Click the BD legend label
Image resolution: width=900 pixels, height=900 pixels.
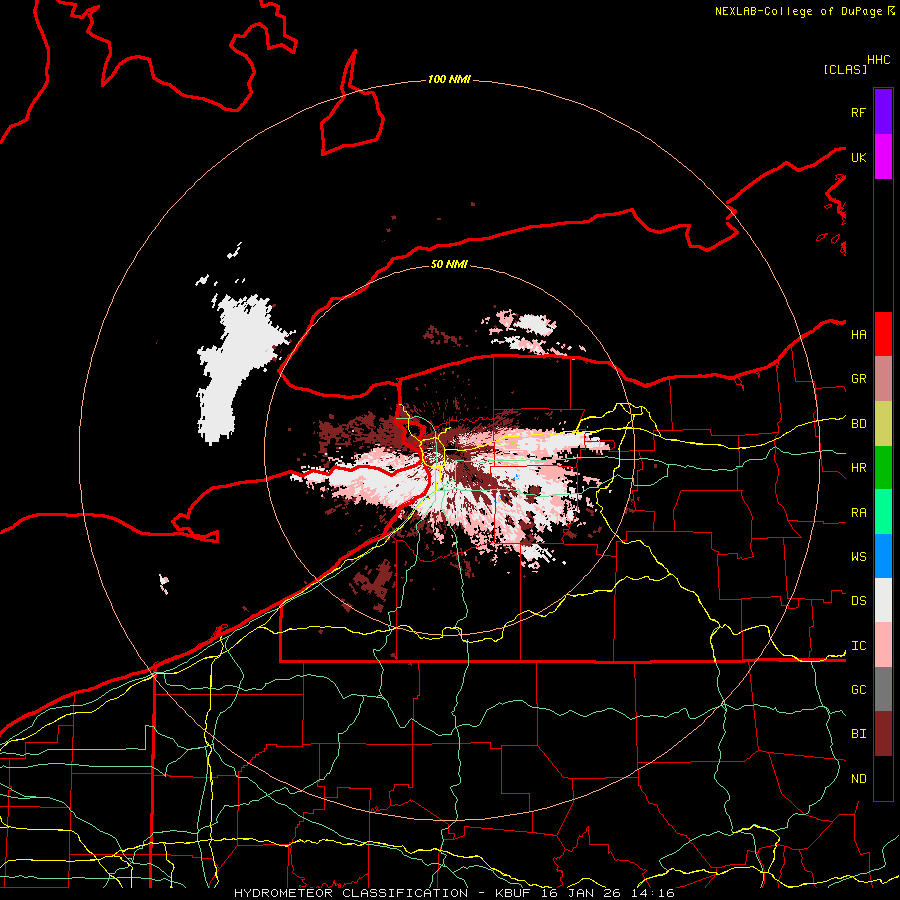[x=858, y=424]
